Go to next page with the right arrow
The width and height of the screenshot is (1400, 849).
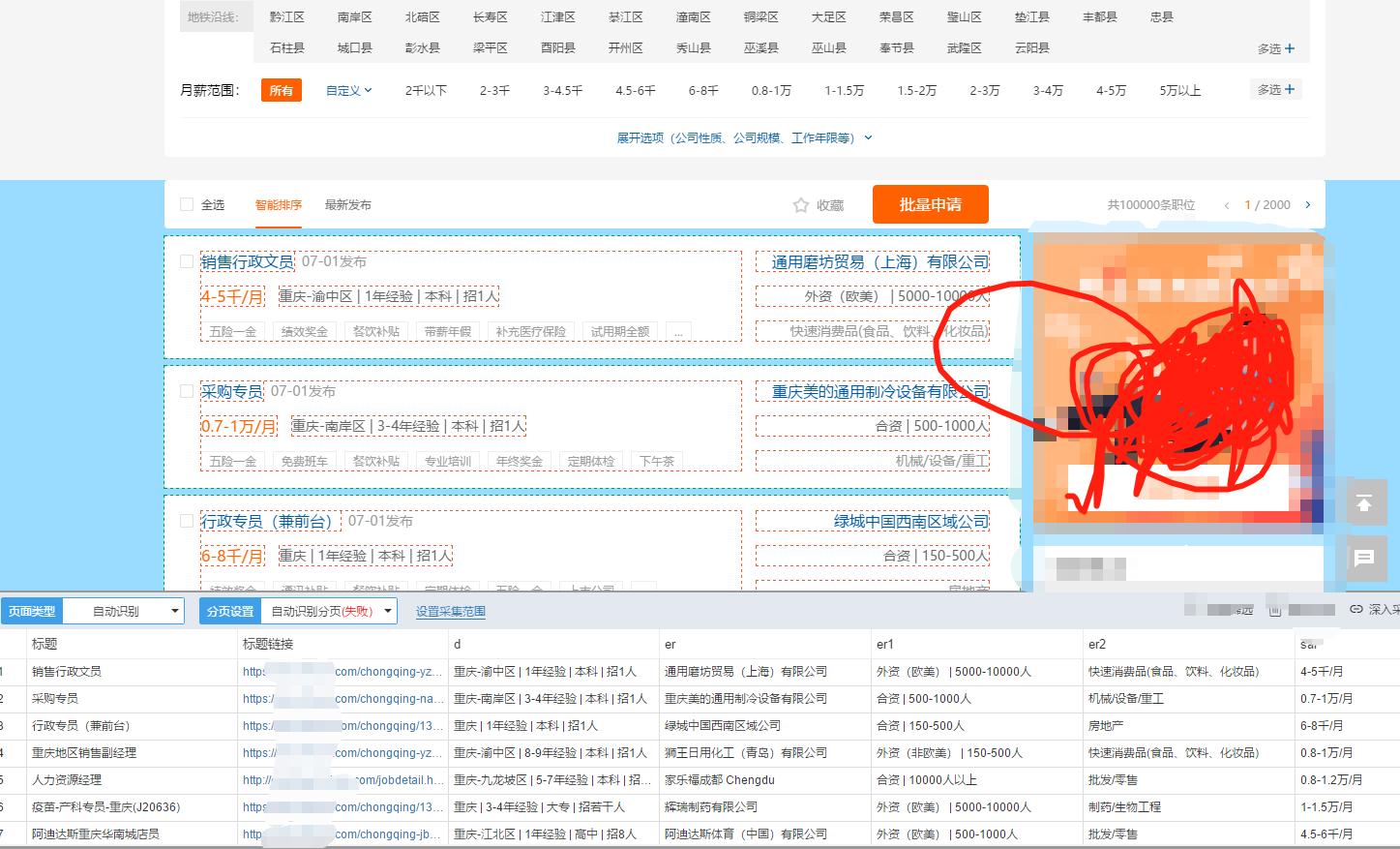click(1307, 205)
